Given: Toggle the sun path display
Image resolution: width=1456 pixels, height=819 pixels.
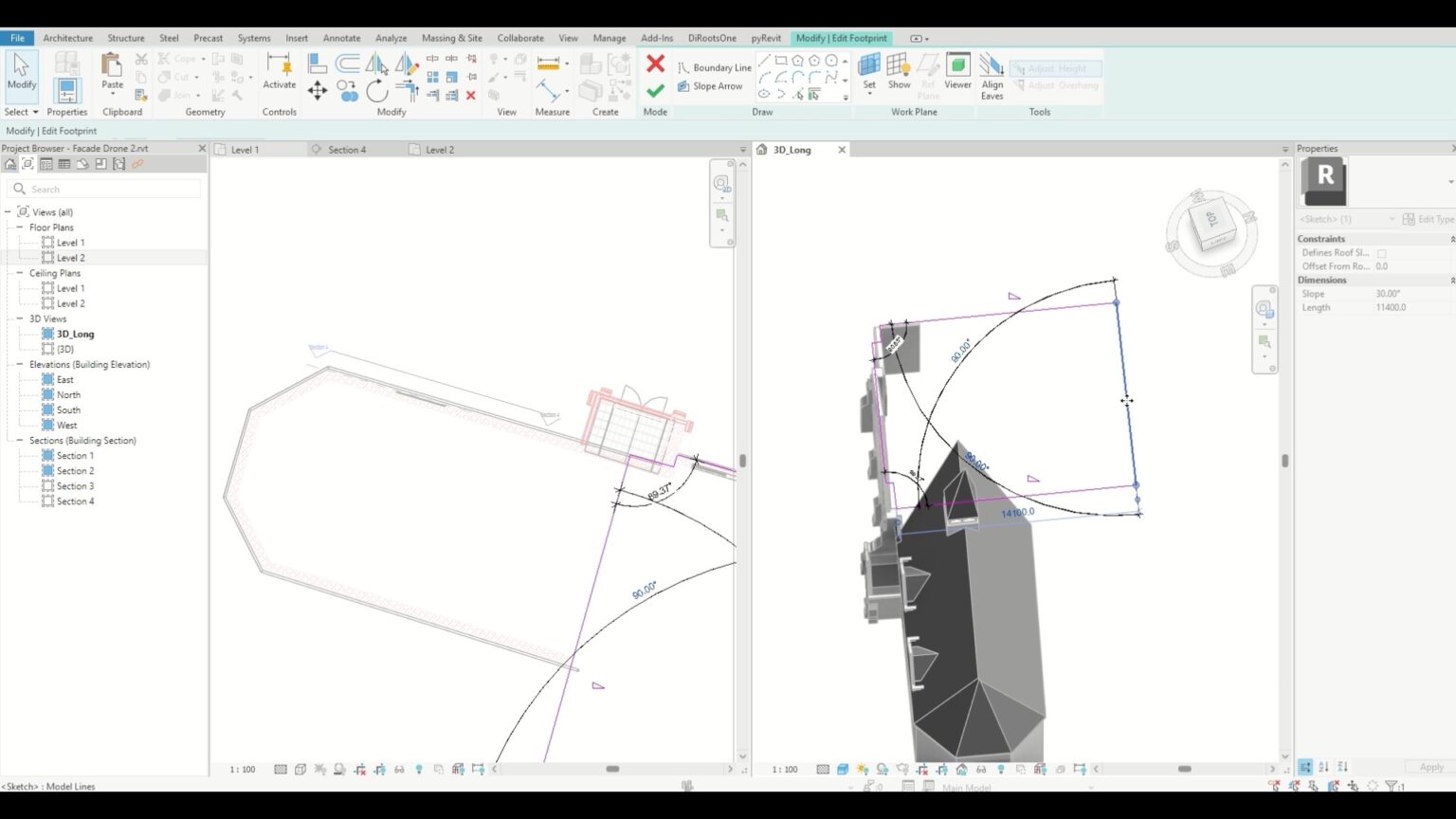Looking at the screenshot, I should coord(861,769).
